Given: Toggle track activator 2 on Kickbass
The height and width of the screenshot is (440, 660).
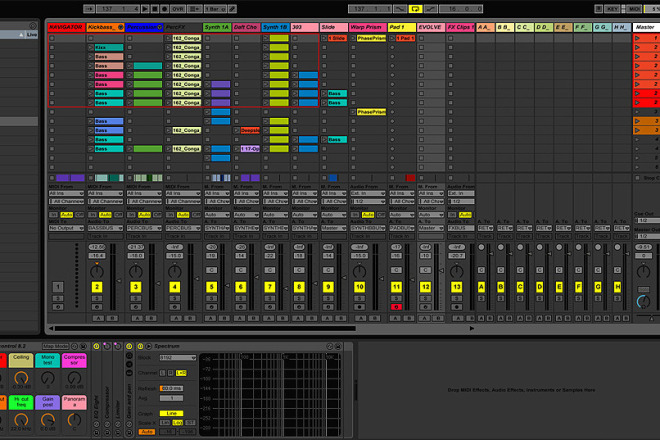Looking at the screenshot, I should pyautogui.click(x=97, y=287).
